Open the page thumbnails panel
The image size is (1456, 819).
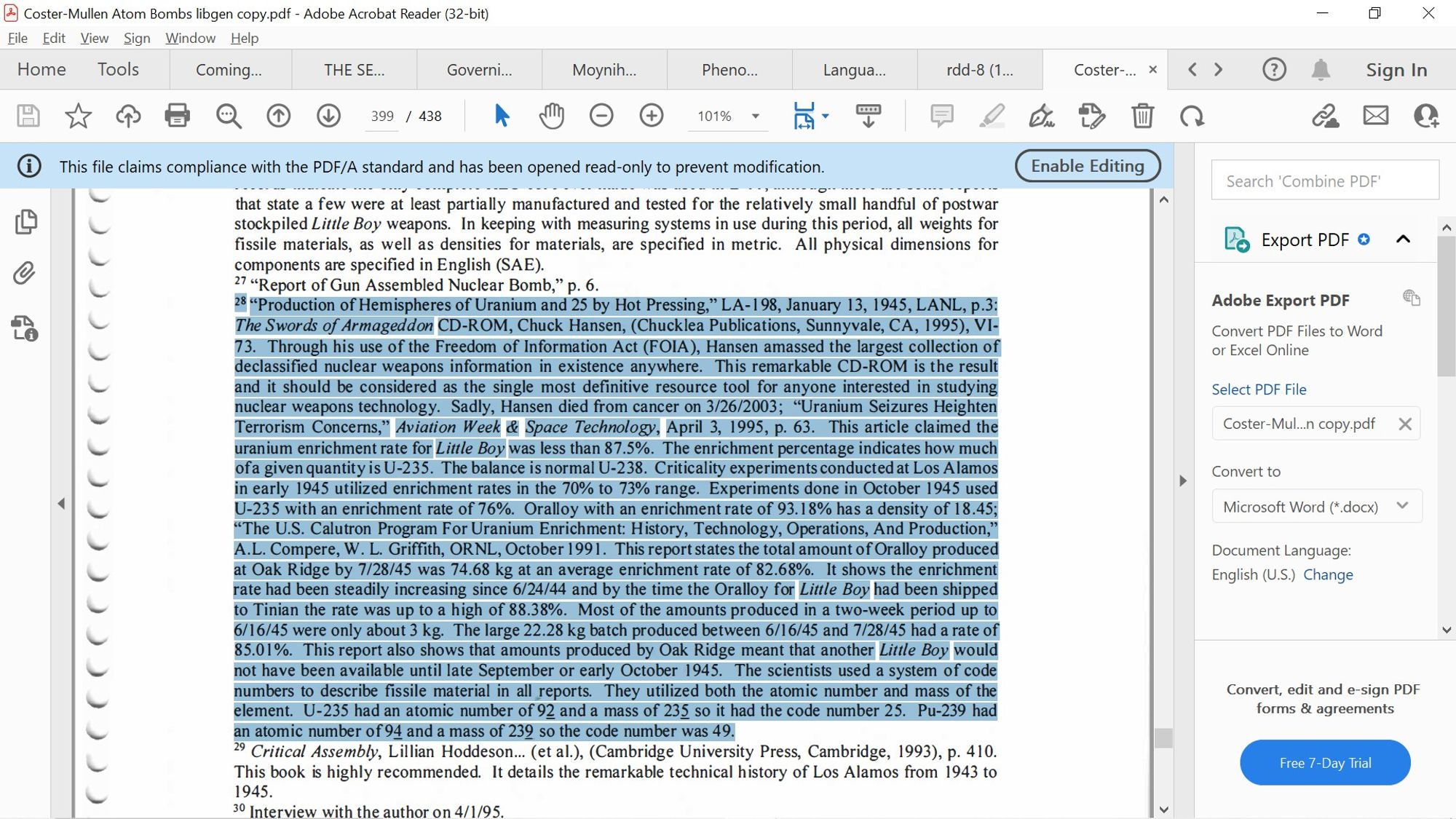tap(26, 222)
